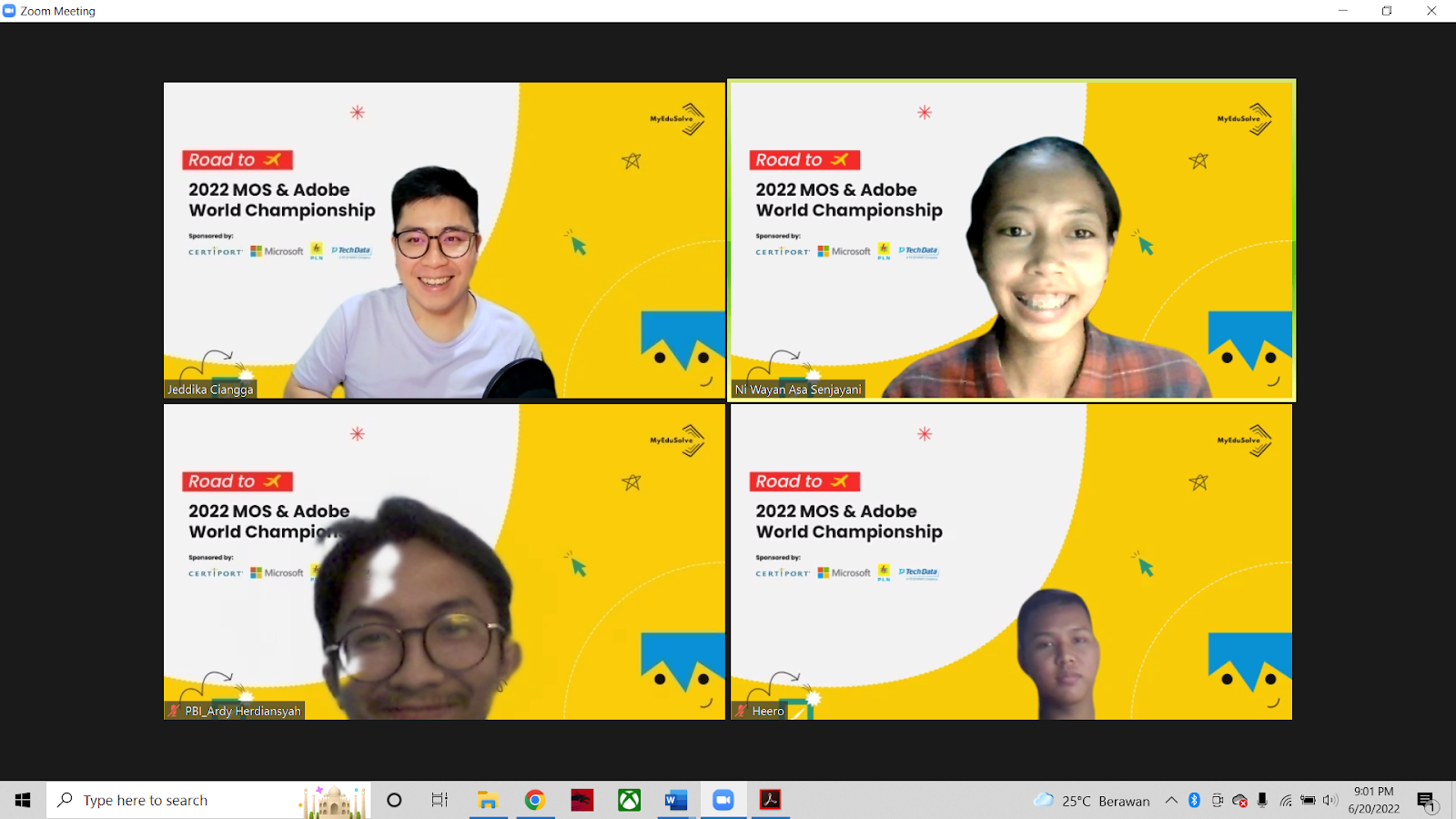This screenshot has width=1456, height=819.
Task: Open the Xbox app from the taskbar
Action: tap(630, 800)
